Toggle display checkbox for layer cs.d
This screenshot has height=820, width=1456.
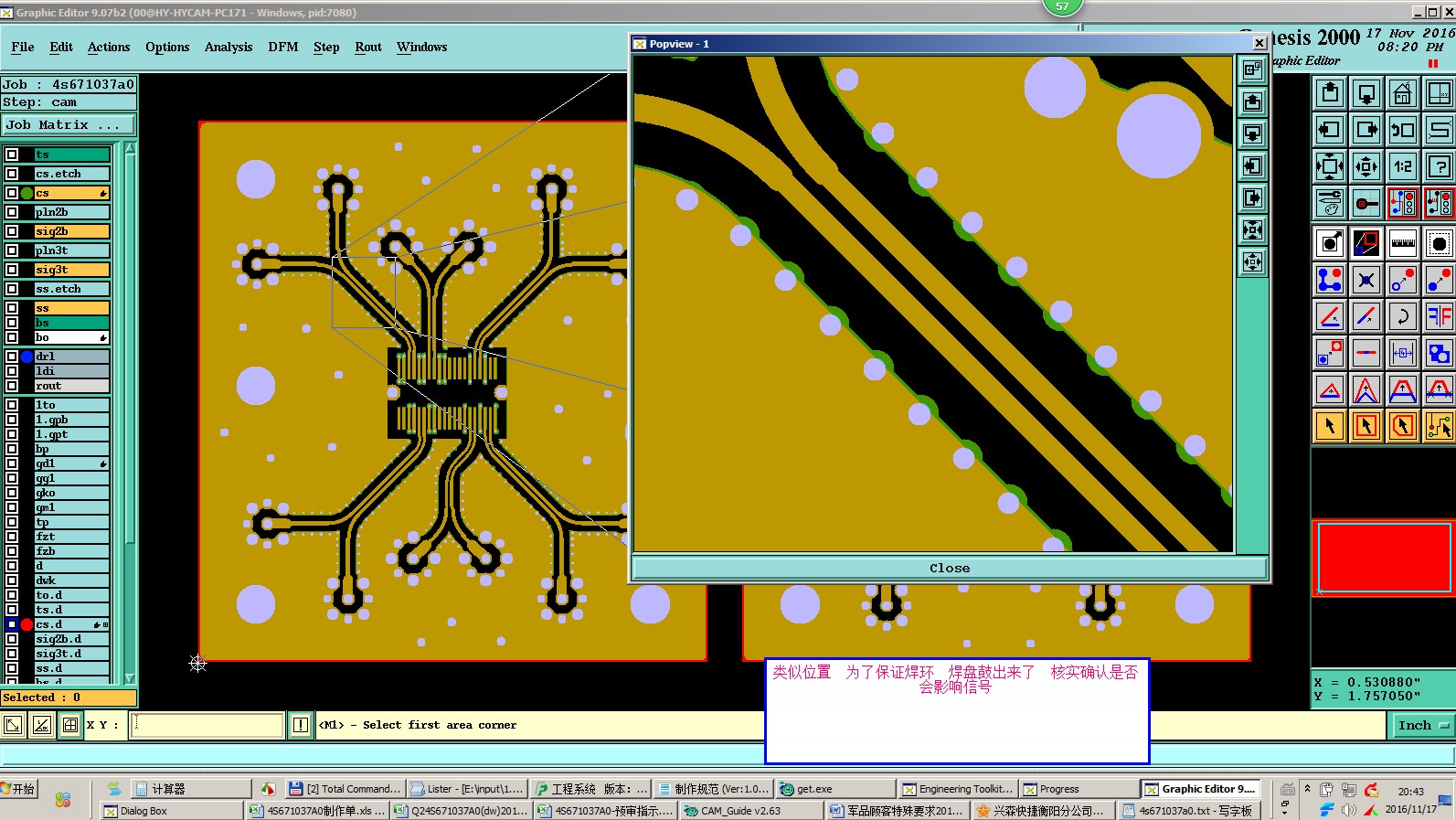[x=12, y=624]
